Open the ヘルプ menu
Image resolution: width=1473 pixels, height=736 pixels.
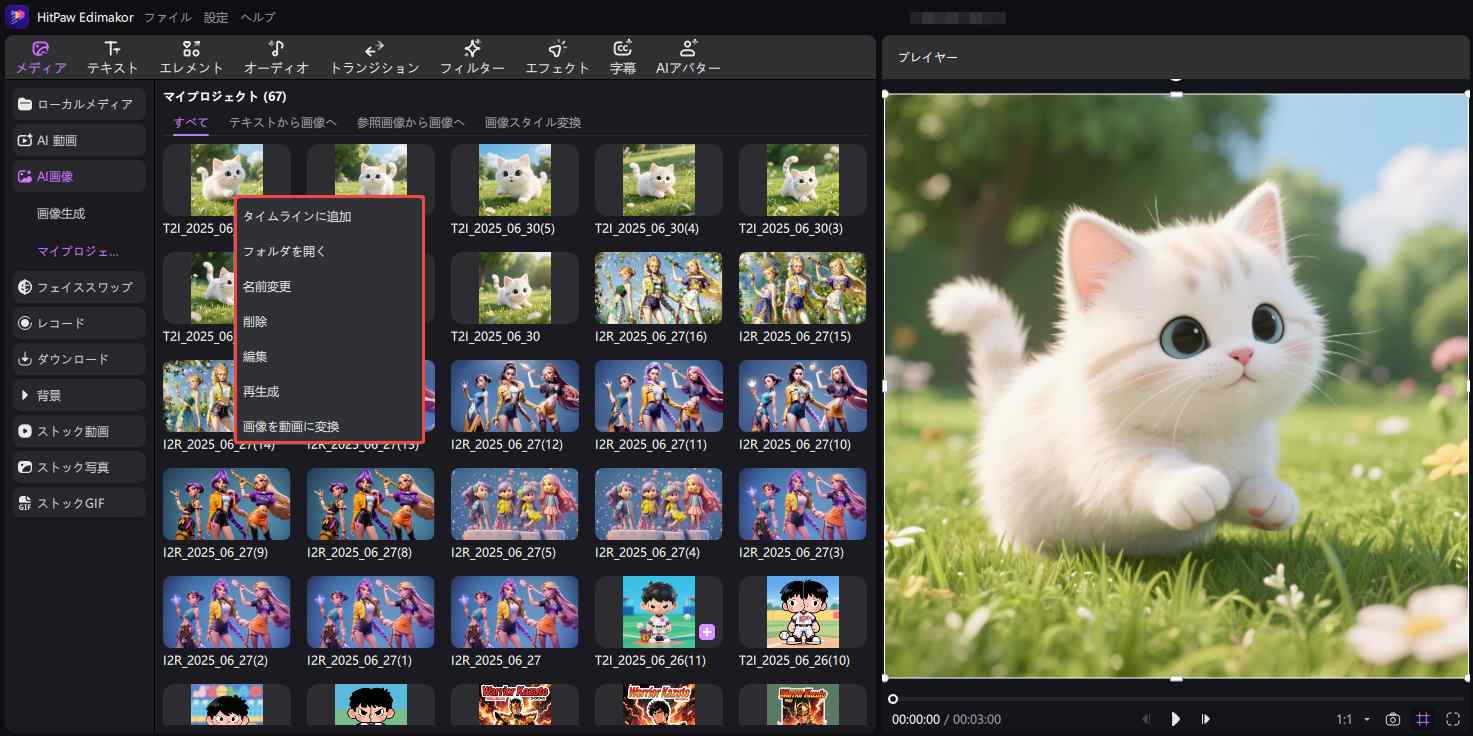pos(257,17)
